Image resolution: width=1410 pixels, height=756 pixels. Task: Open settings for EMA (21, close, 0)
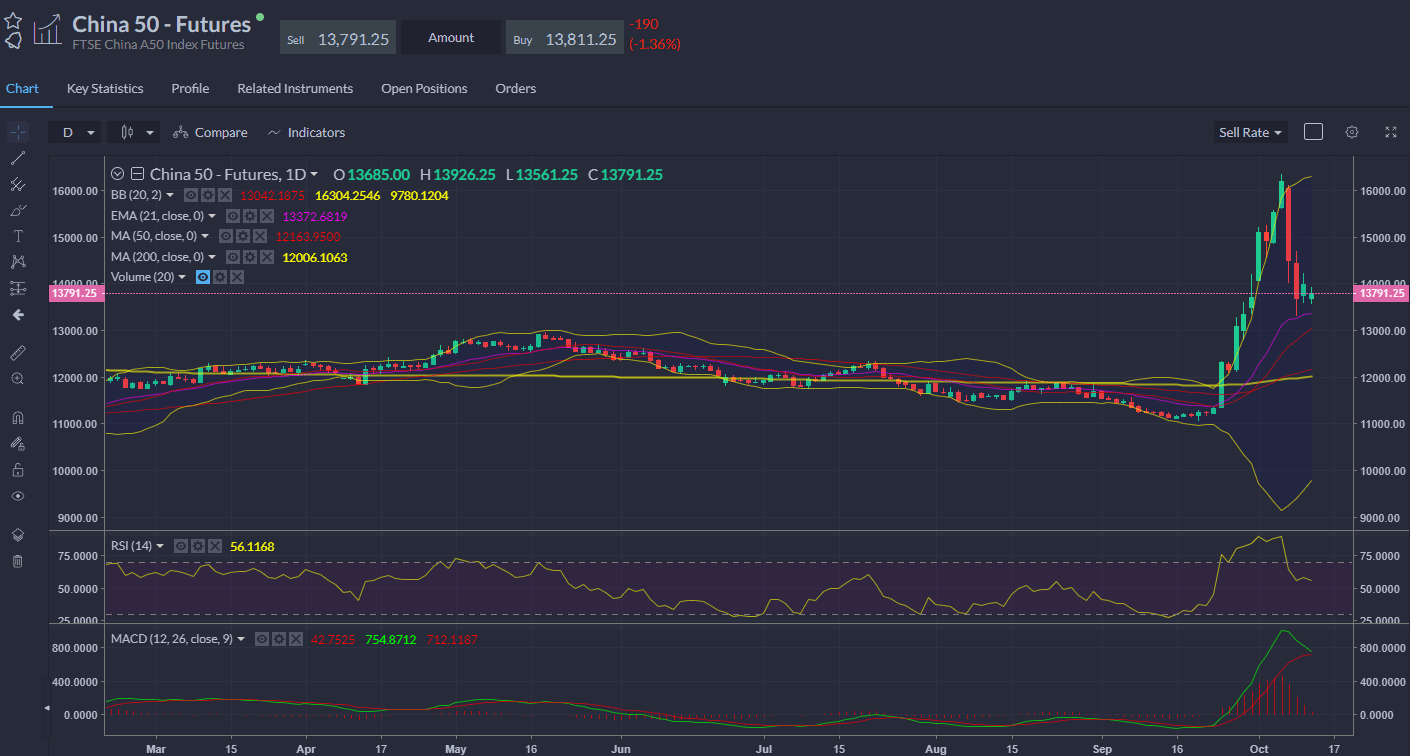249,216
